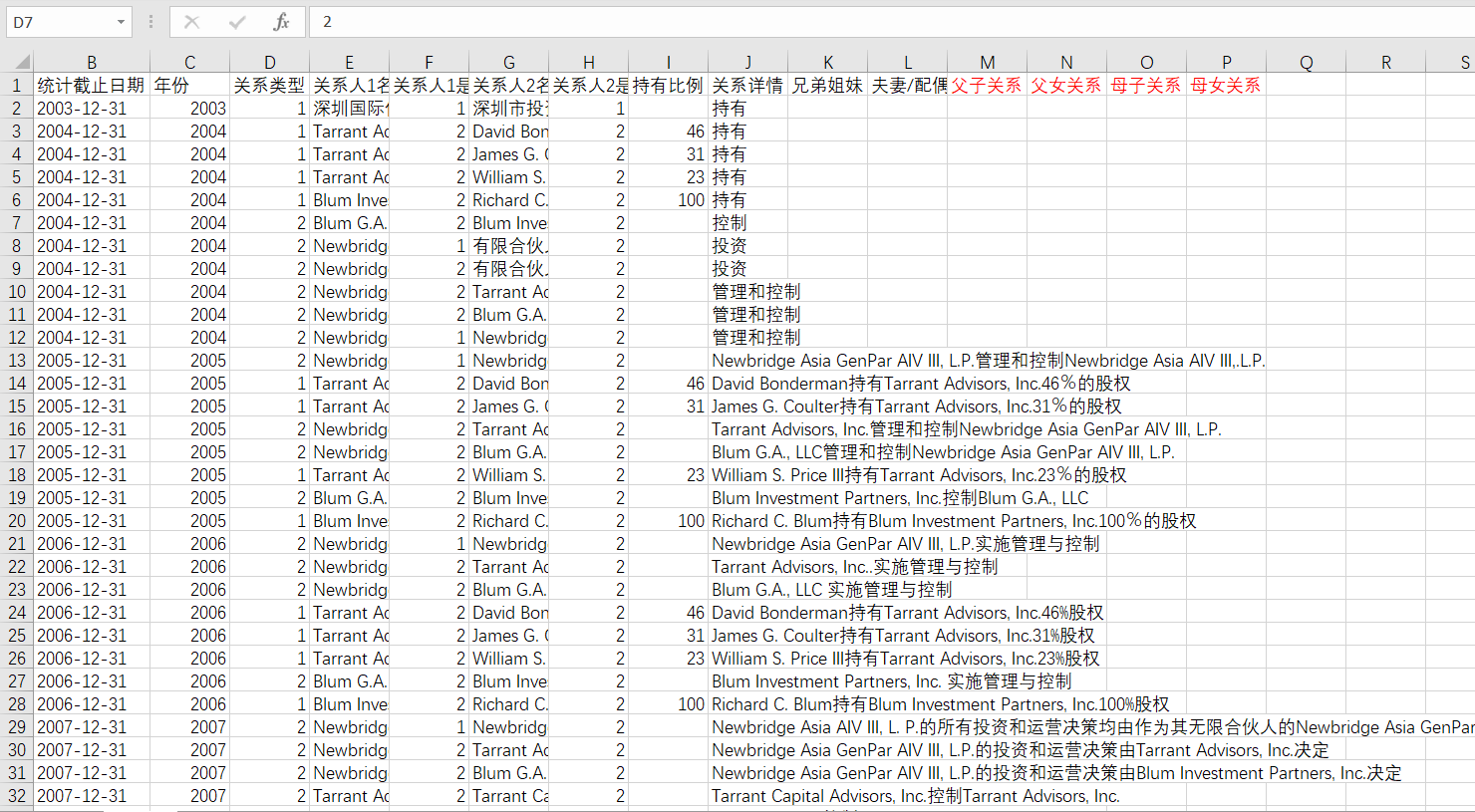Click red header 父女关系
The width and height of the screenshot is (1475, 812).
(1066, 86)
